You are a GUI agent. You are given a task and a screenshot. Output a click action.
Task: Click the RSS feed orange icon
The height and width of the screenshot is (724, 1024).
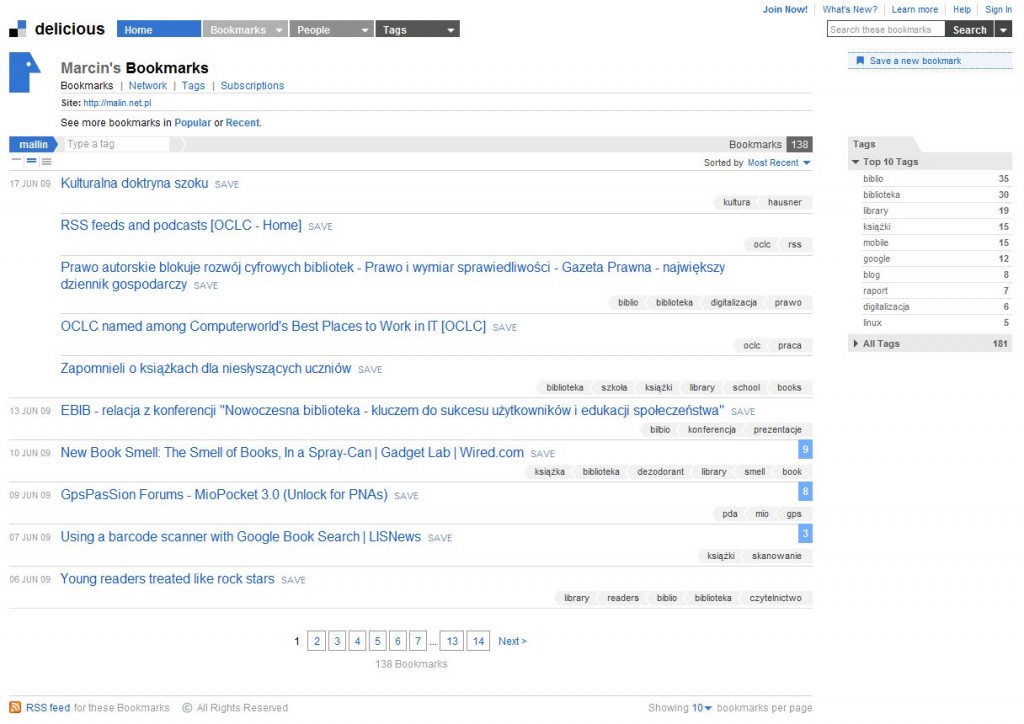click(15, 707)
